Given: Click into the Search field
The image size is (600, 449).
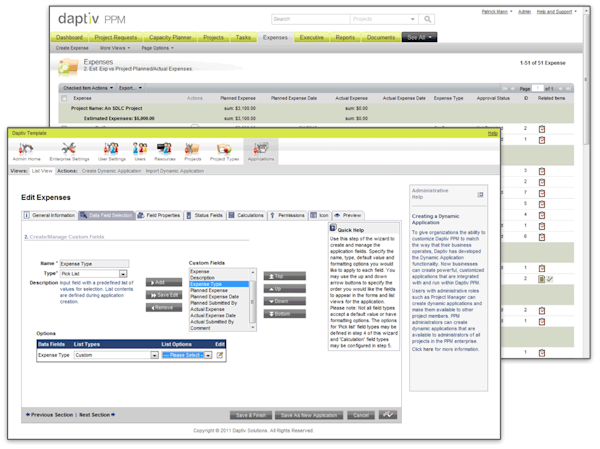Looking at the screenshot, I should tap(310, 19).
